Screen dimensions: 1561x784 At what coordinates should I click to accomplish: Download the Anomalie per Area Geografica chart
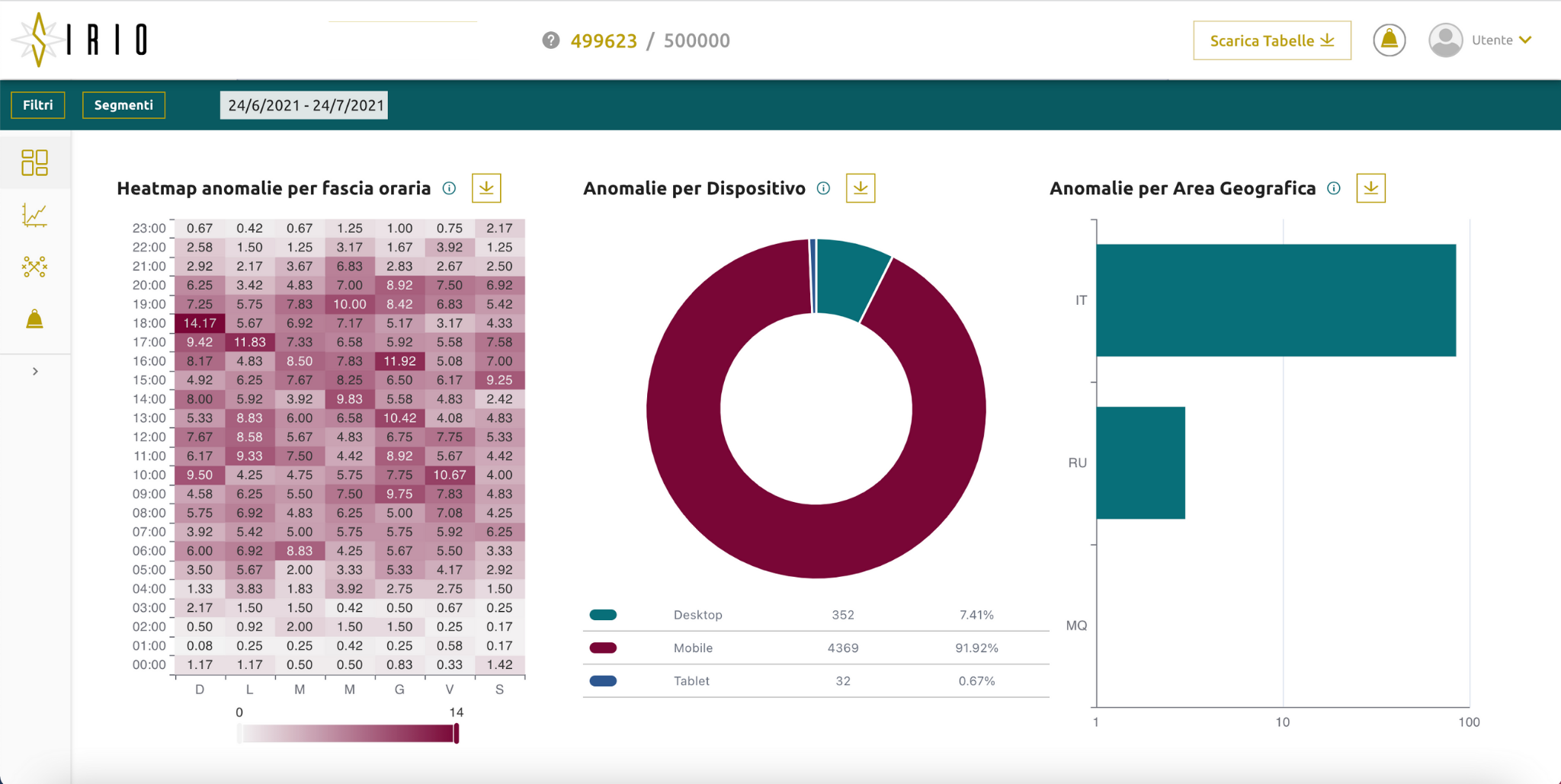click(x=1370, y=188)
